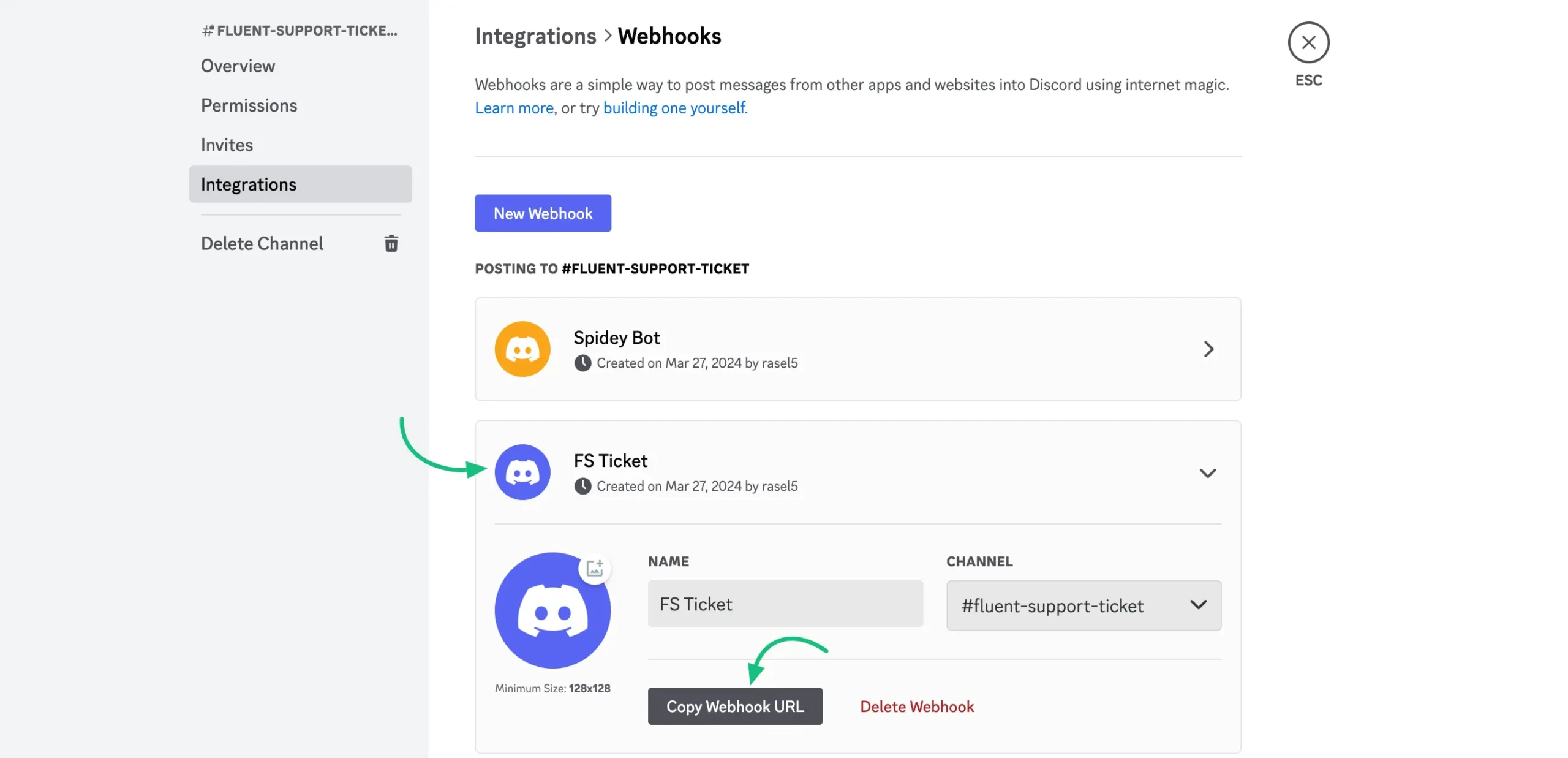Screen dimensions: 1568x758
Task: Click the Integrations breadcrumb link
Action: point(535,36)
